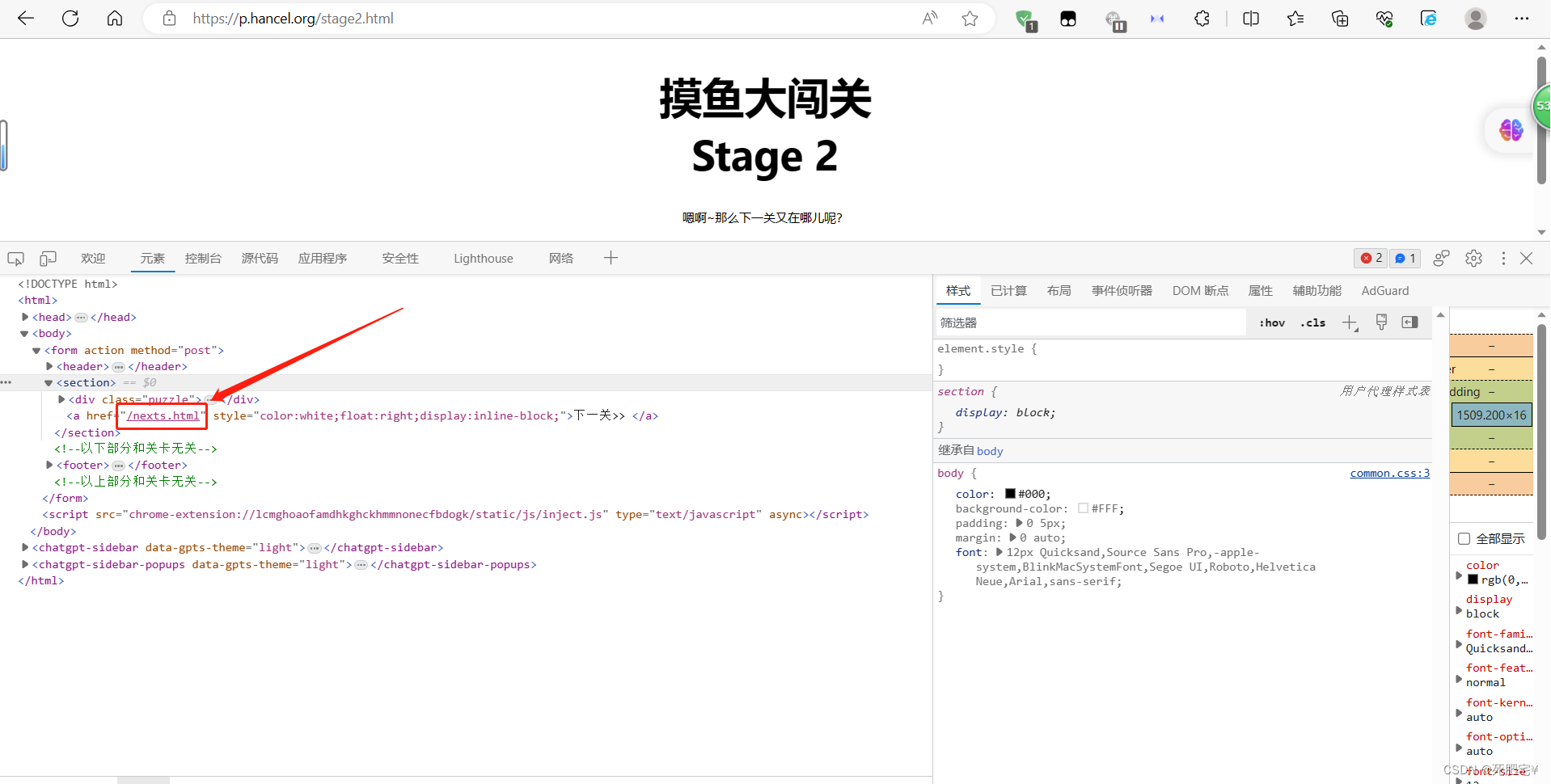
Task: Close the DevTools panel
Action: pos(1526,258)
